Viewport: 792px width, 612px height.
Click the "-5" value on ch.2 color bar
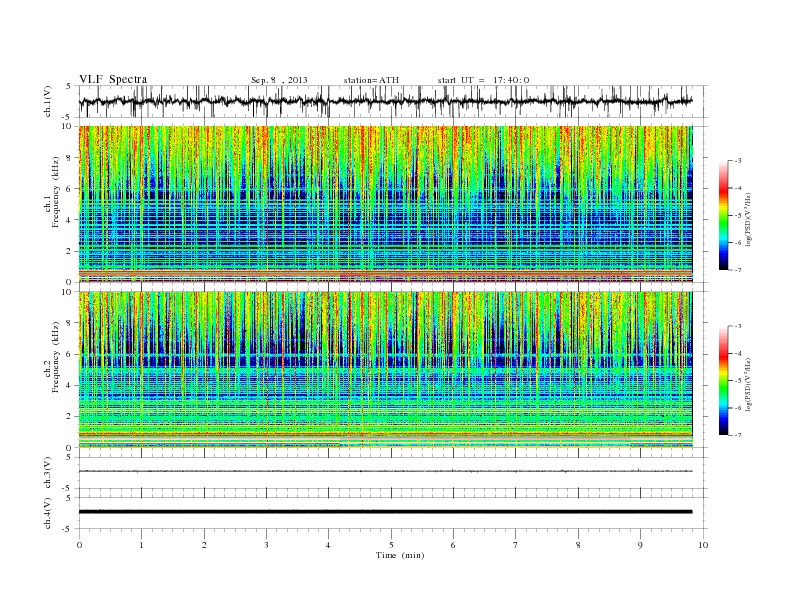(x=738, y=380)
